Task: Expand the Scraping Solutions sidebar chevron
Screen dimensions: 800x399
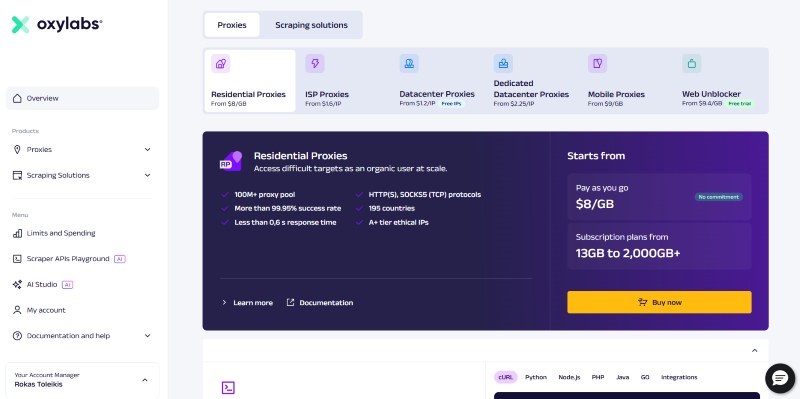Action: point(147,175)
